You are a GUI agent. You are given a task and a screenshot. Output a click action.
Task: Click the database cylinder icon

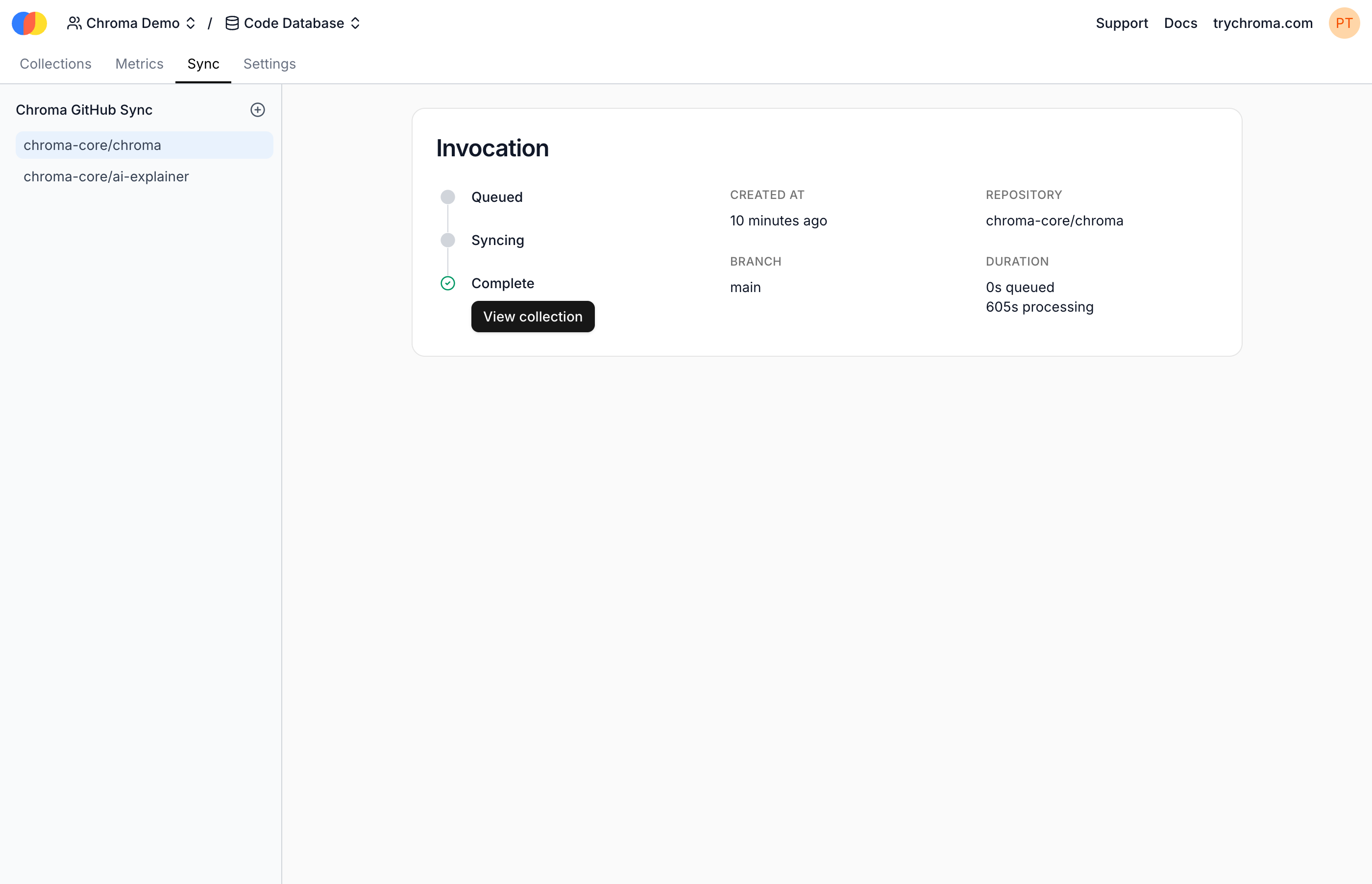coord(232,23)
